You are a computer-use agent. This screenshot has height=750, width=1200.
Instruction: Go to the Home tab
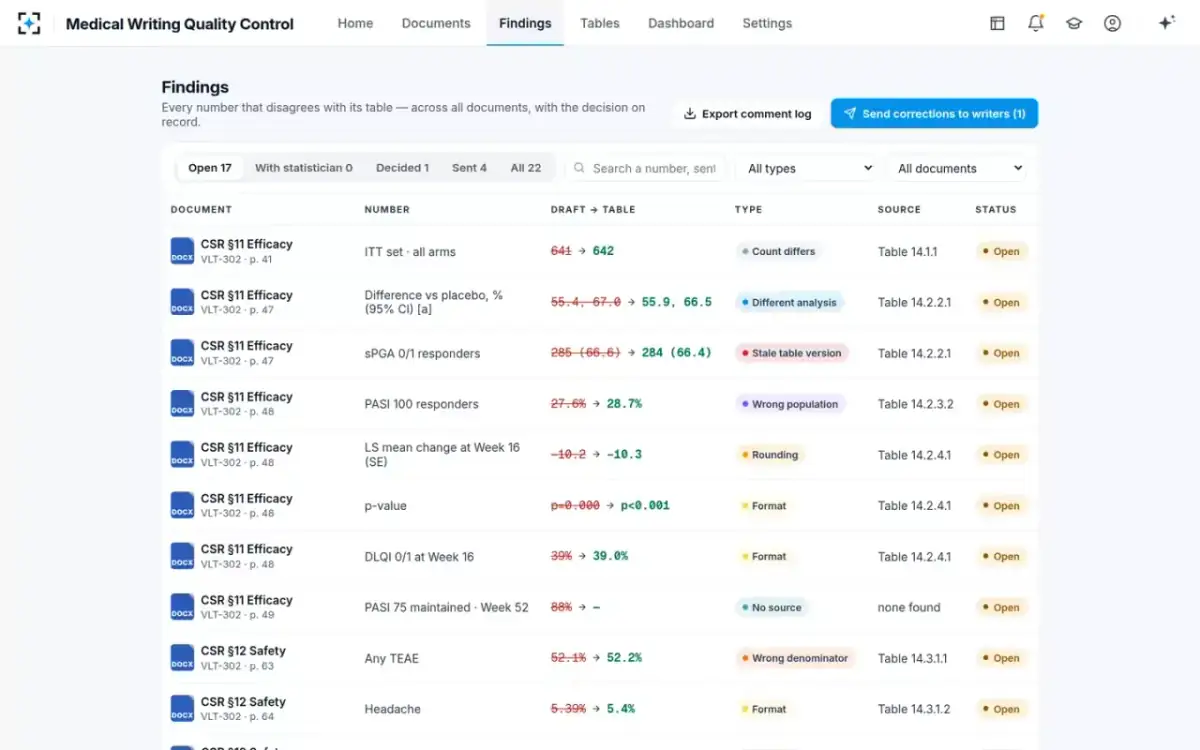[x=355, y=23]
